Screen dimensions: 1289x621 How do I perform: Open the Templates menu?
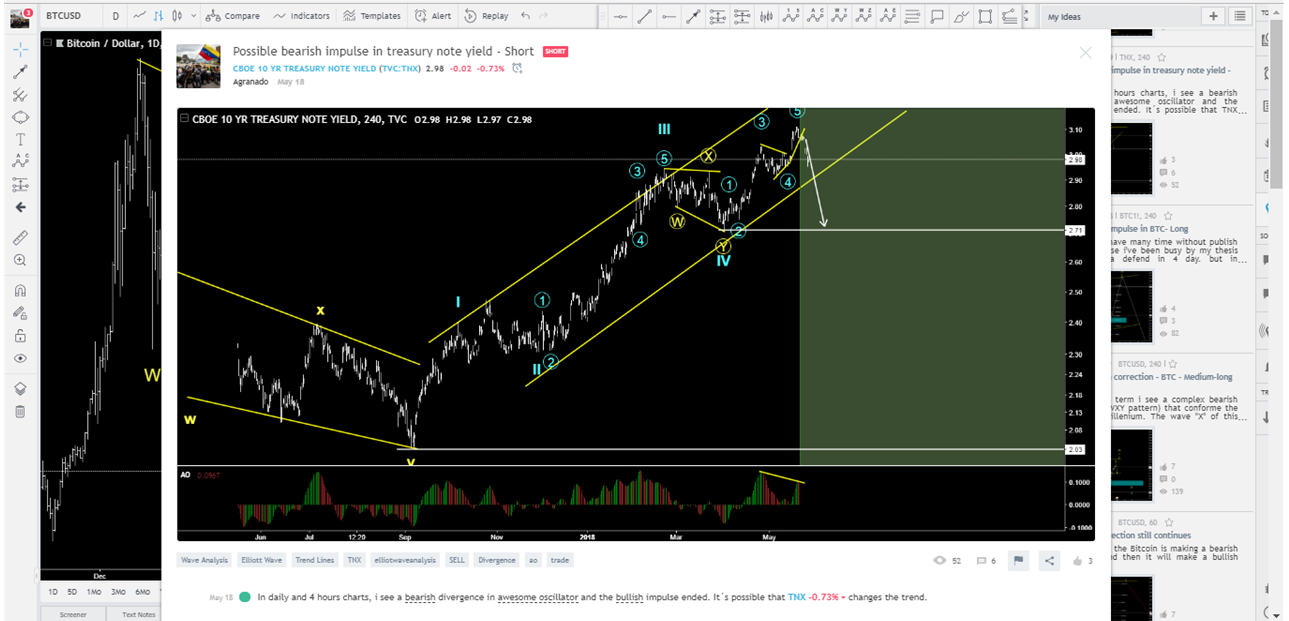pyautogui.click(x=371, y=16)
